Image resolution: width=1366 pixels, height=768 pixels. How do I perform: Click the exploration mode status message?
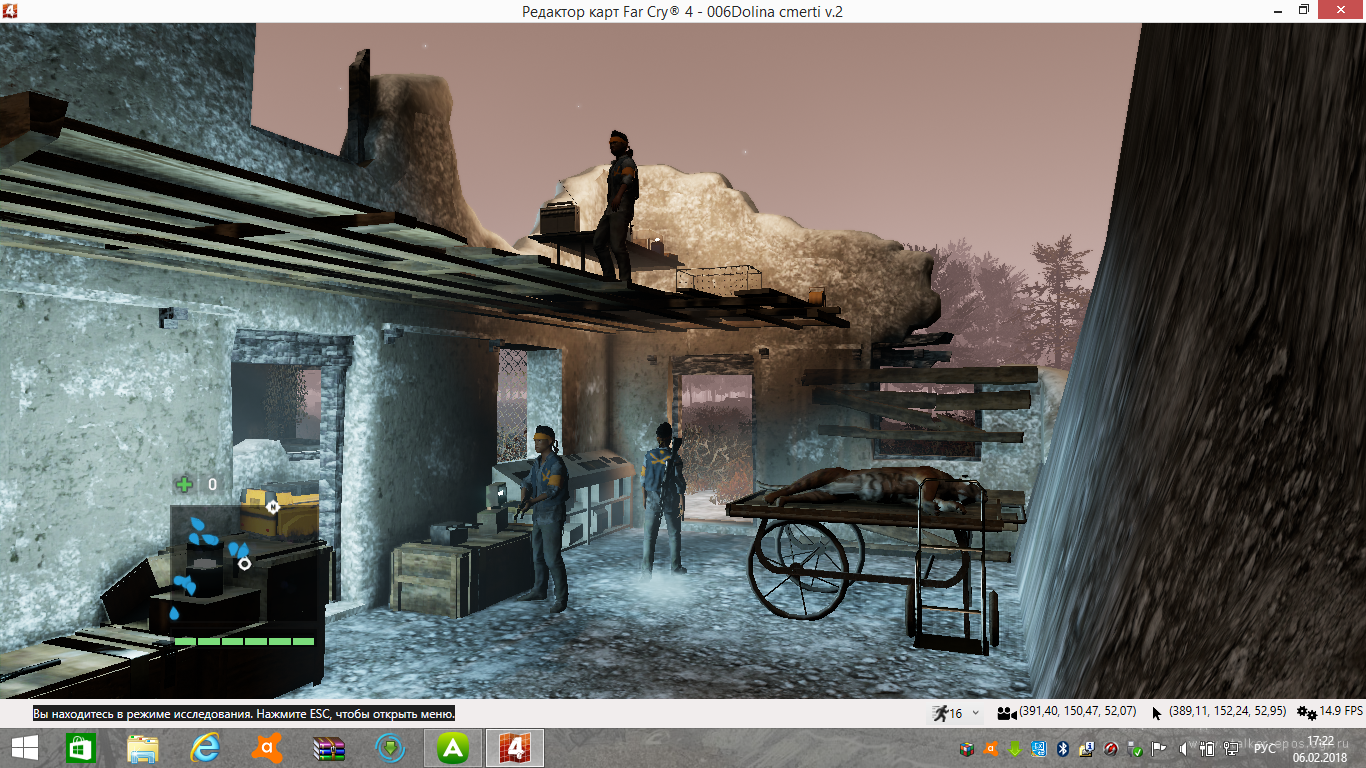pos(244,714)
